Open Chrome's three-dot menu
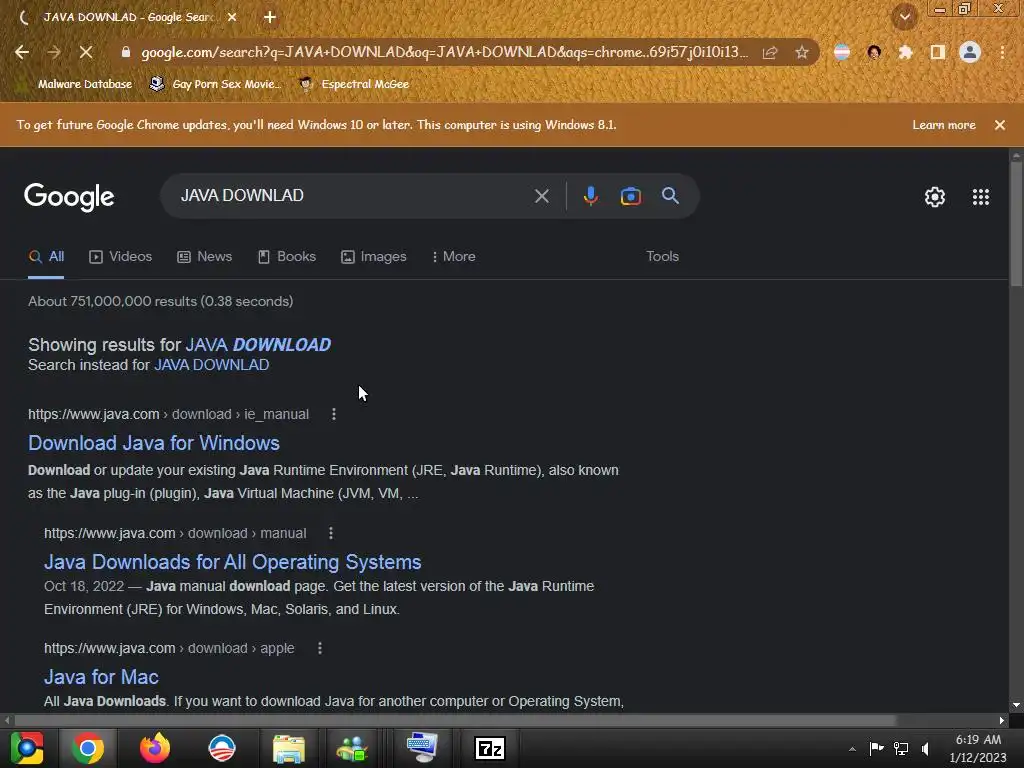 coord(1002,52)
